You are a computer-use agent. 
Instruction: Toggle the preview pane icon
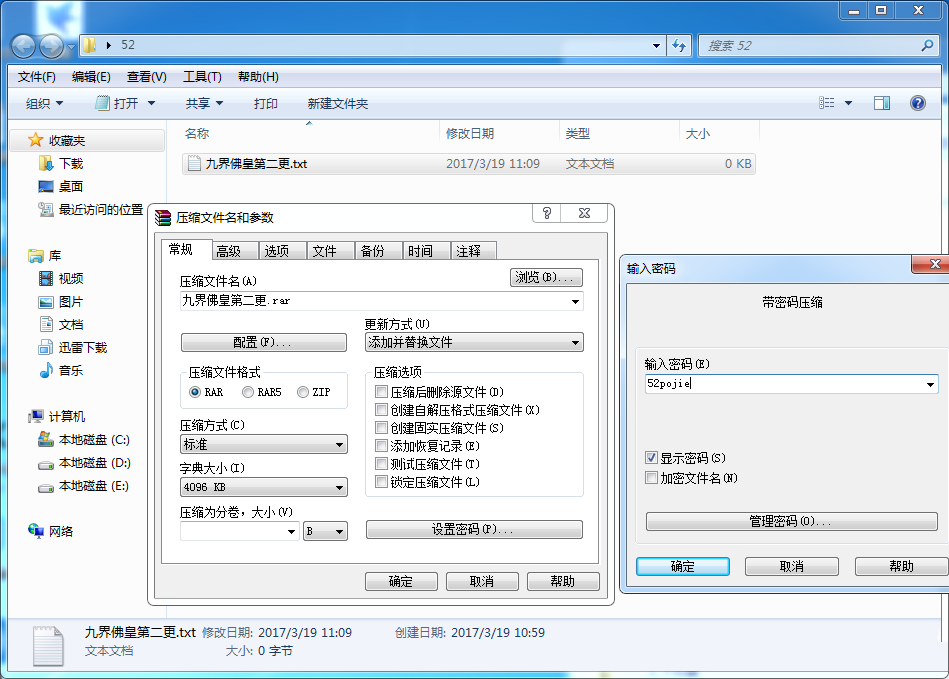(882, 103)
